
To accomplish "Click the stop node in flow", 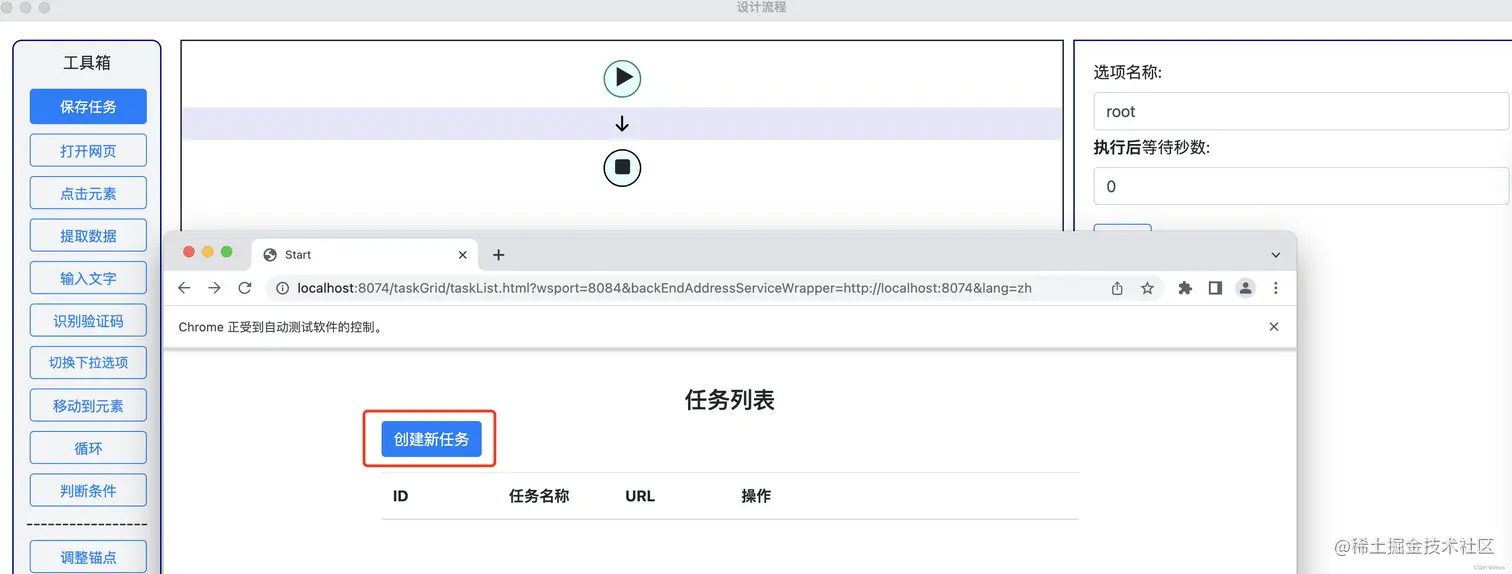I will 622,168.
